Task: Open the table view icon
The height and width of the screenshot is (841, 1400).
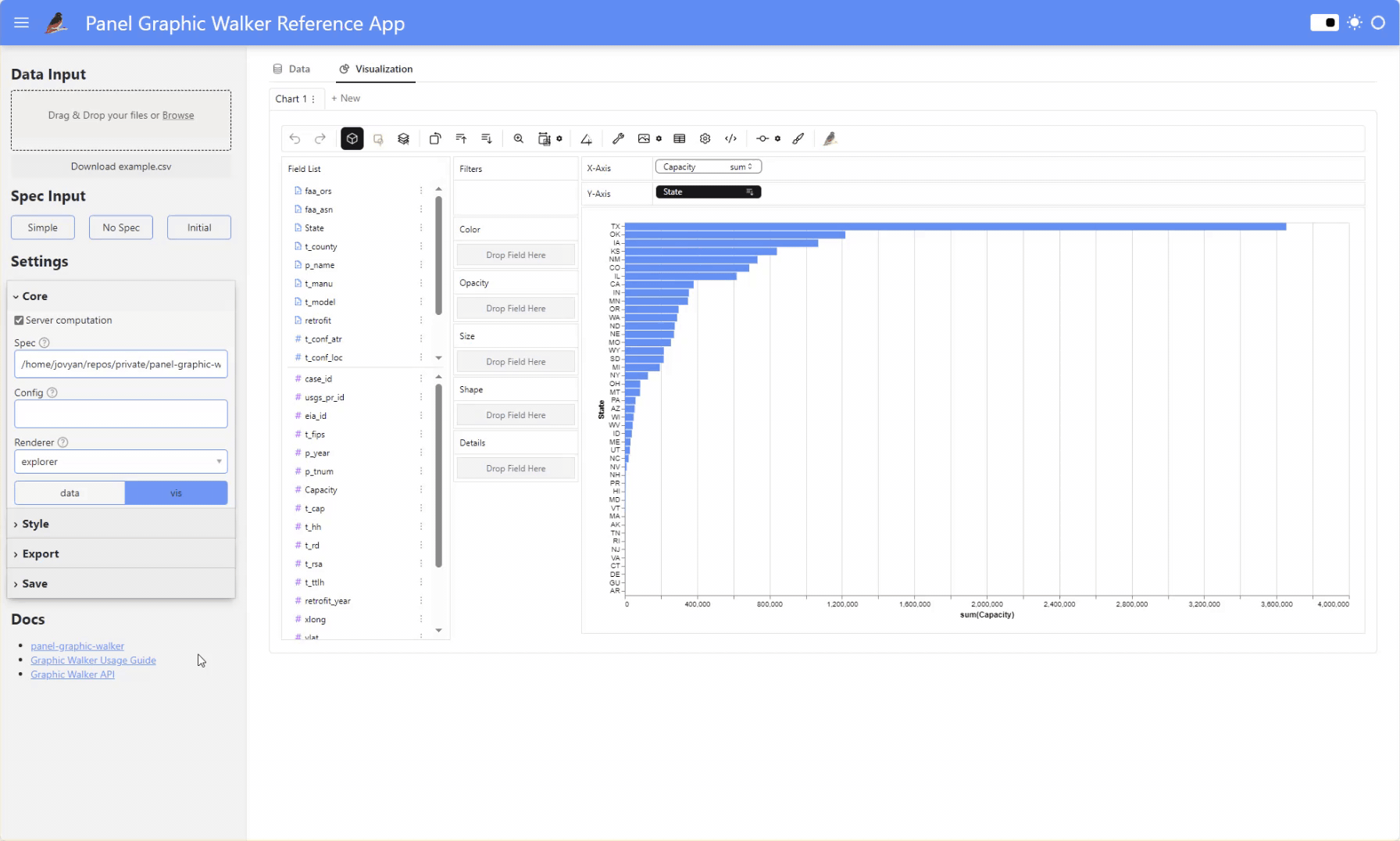Action: 680,138
